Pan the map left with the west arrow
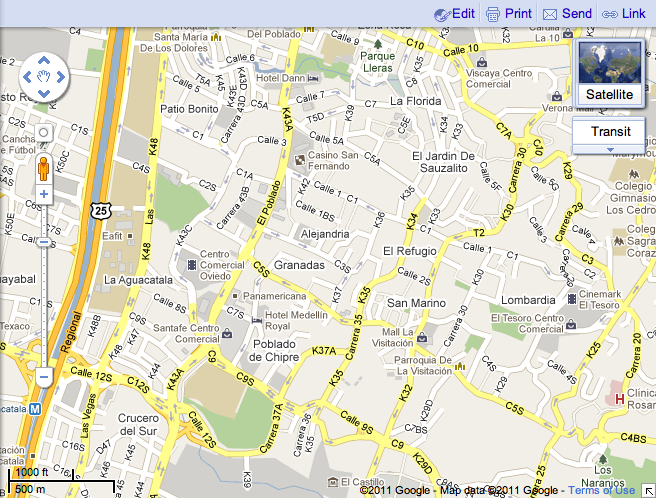This screenshot has width=656, height=499. point(27,77)
